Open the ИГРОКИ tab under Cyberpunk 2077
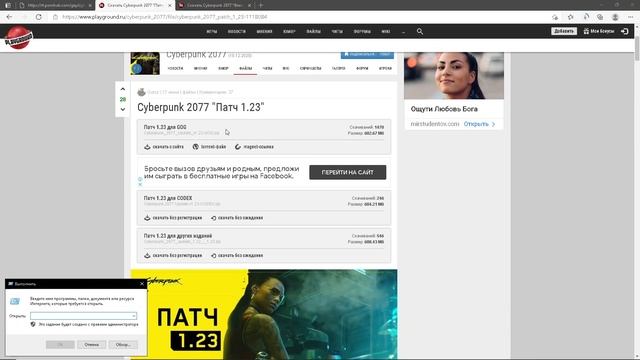Image resolution: width=640 pixels, height=360 pixels. pos(385,68)
